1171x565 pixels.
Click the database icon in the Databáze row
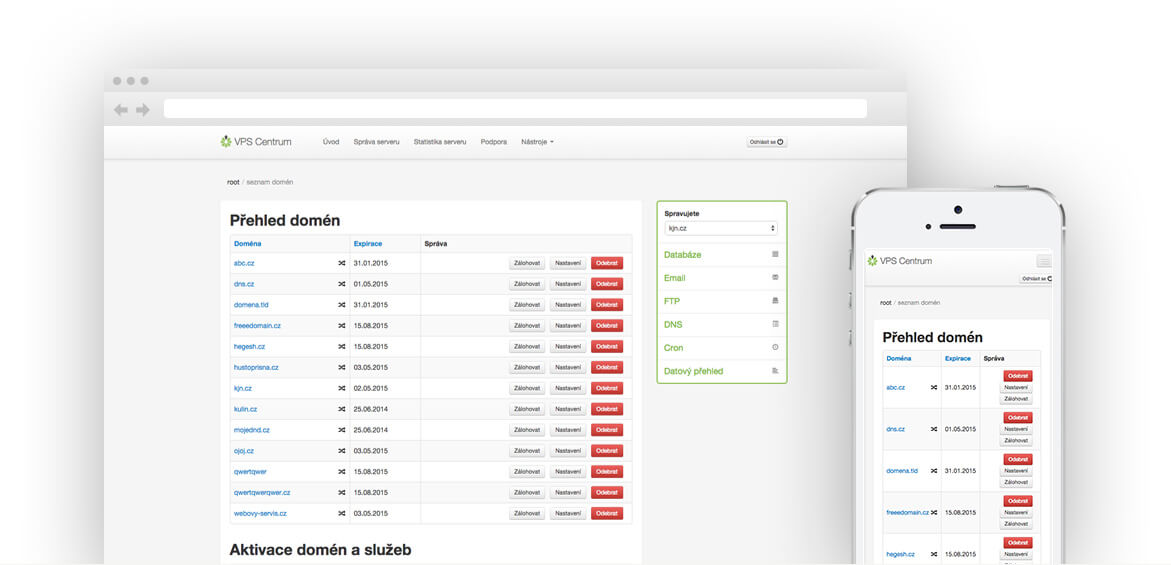coord(775,254)
